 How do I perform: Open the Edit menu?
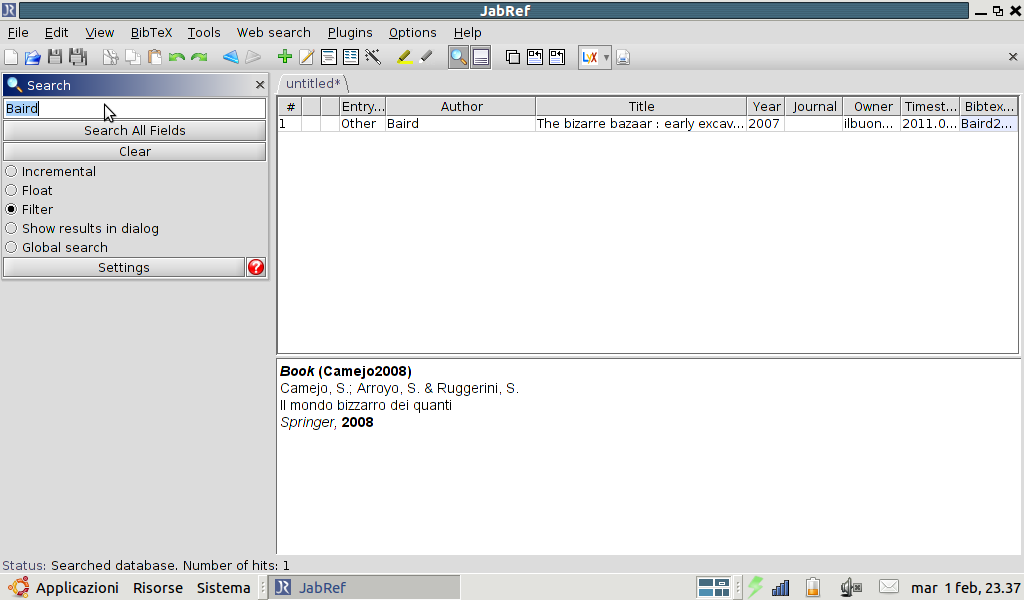click(x=56, y=33)
